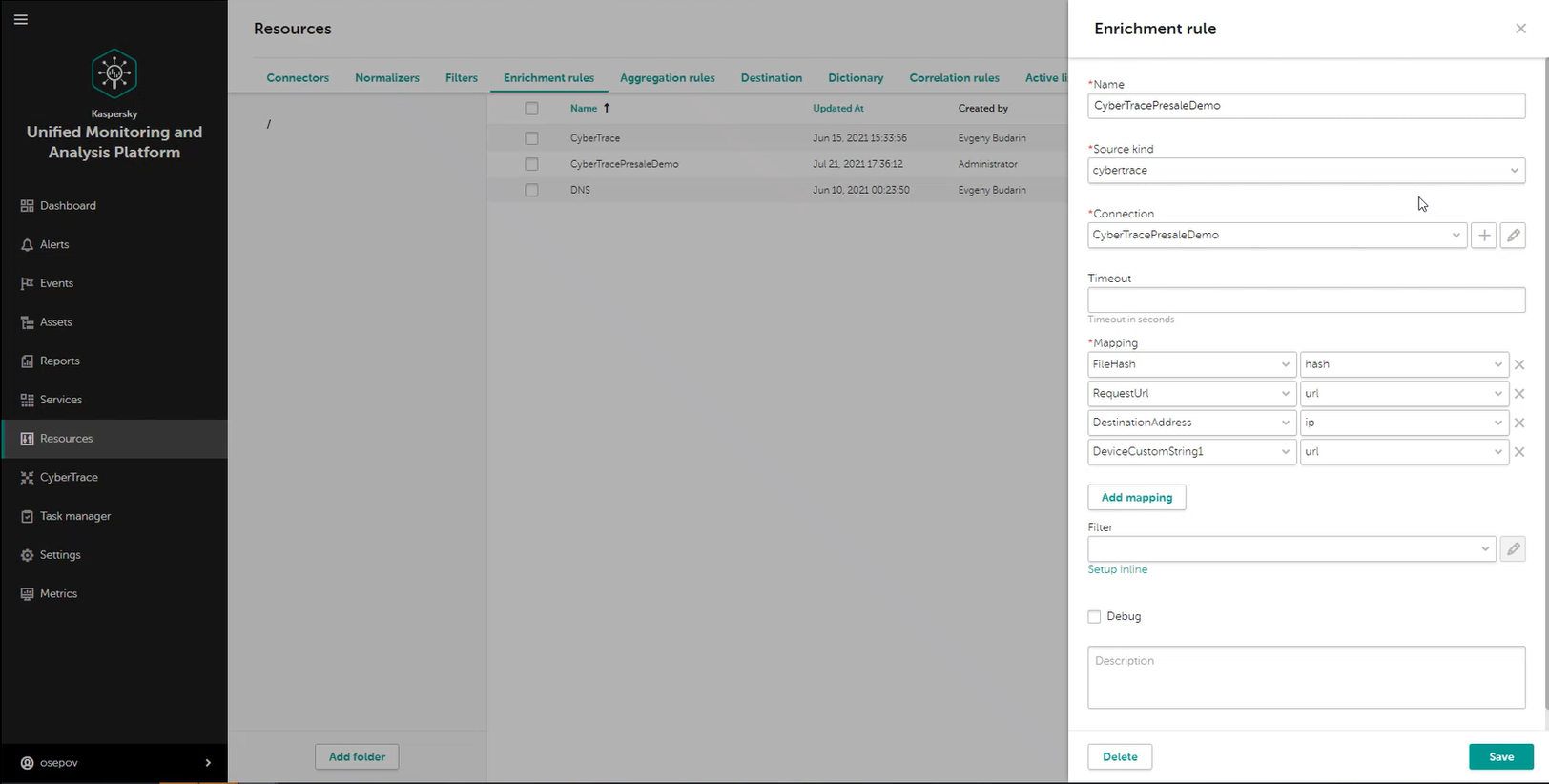Click the Kaspersky logo icon

click(114, 73)
